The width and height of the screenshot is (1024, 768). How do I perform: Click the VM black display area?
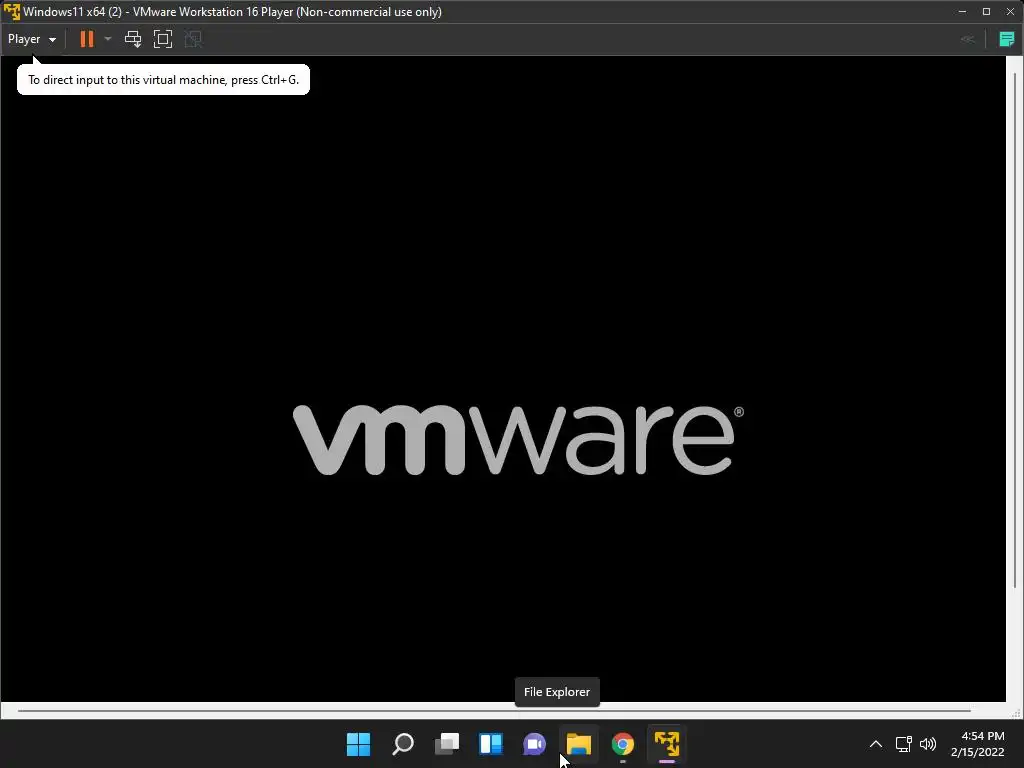[503, 379]
